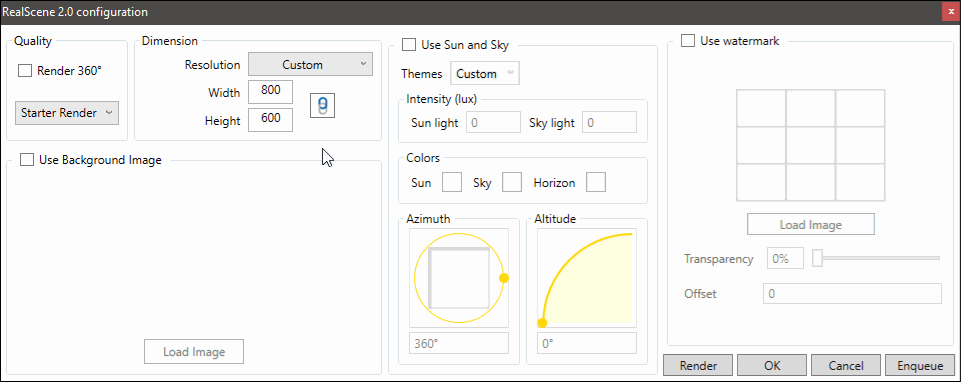Click the Width input field

270,91
